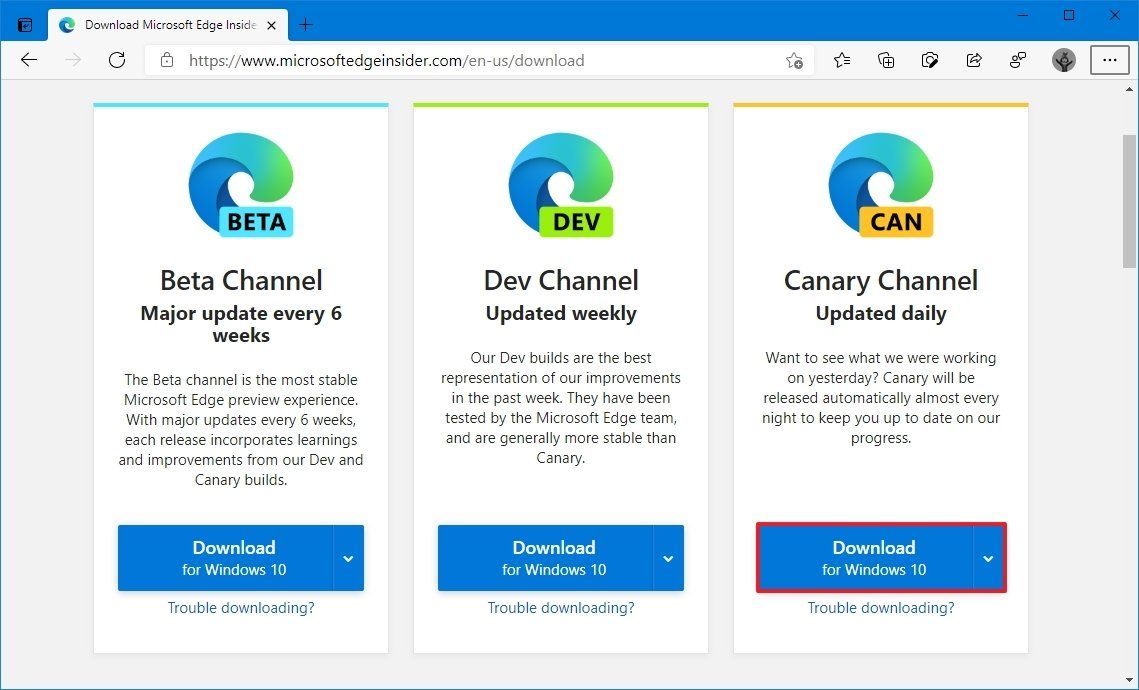This screenshot has height=690, width=1139.
Task: Open the browser profile avatar
Action: click(1063, 60)
